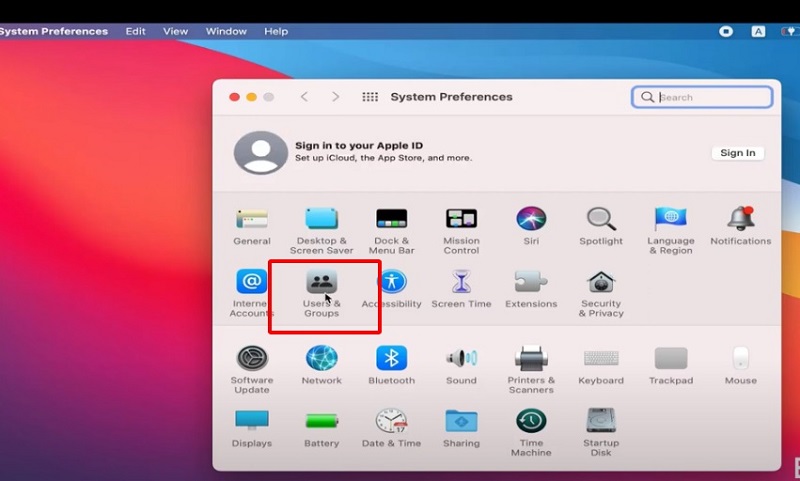800x481 pixels.
Task: Click the Sign In button
Action: pos(738,153)
